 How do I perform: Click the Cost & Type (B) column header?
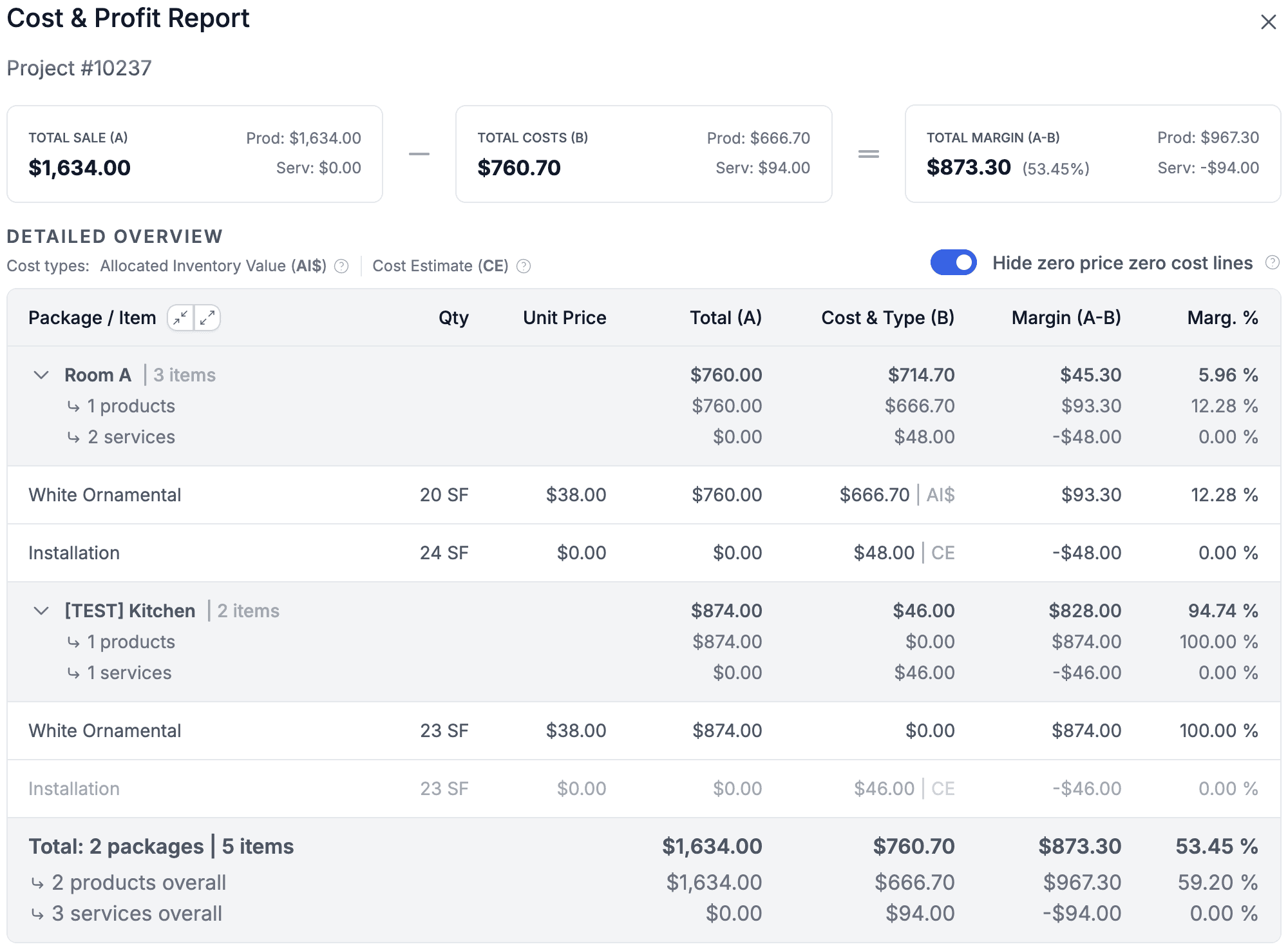(887, 318)
